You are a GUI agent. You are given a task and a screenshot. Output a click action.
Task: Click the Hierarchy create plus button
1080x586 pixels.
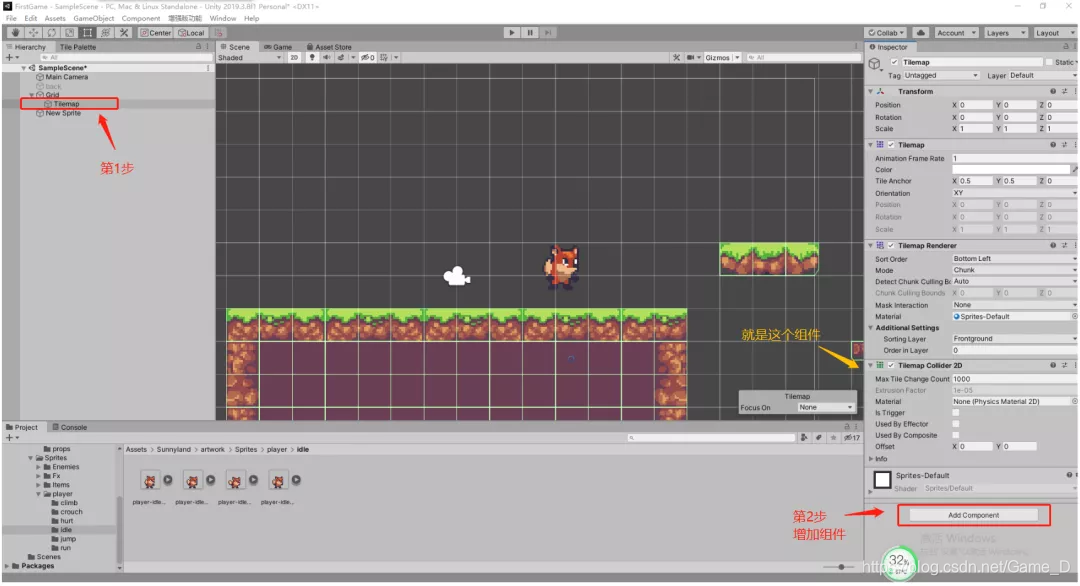point(9,57)
